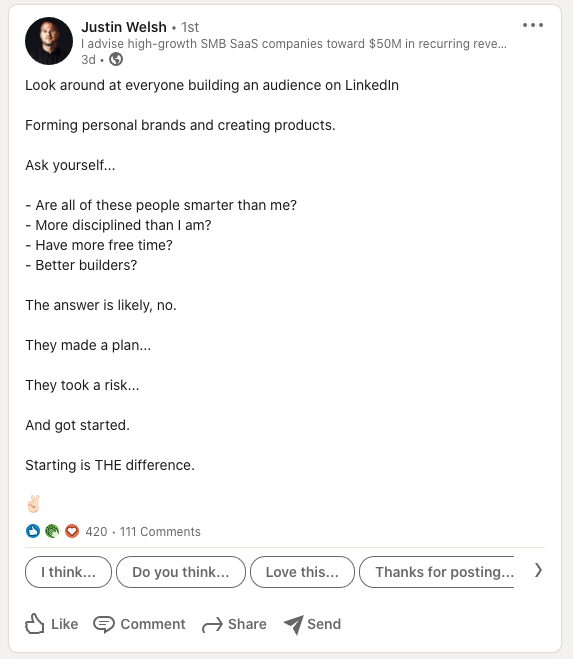Click the Like thumbs-up icon
573x659 pixels.
(34, 624)
